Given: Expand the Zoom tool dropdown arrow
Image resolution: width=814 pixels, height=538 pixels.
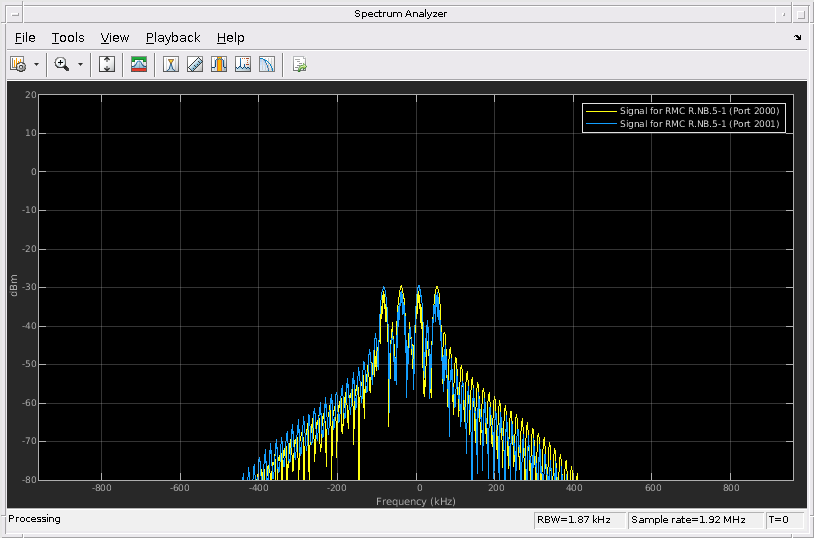Looking at the screenshot, I should [81, 64].
